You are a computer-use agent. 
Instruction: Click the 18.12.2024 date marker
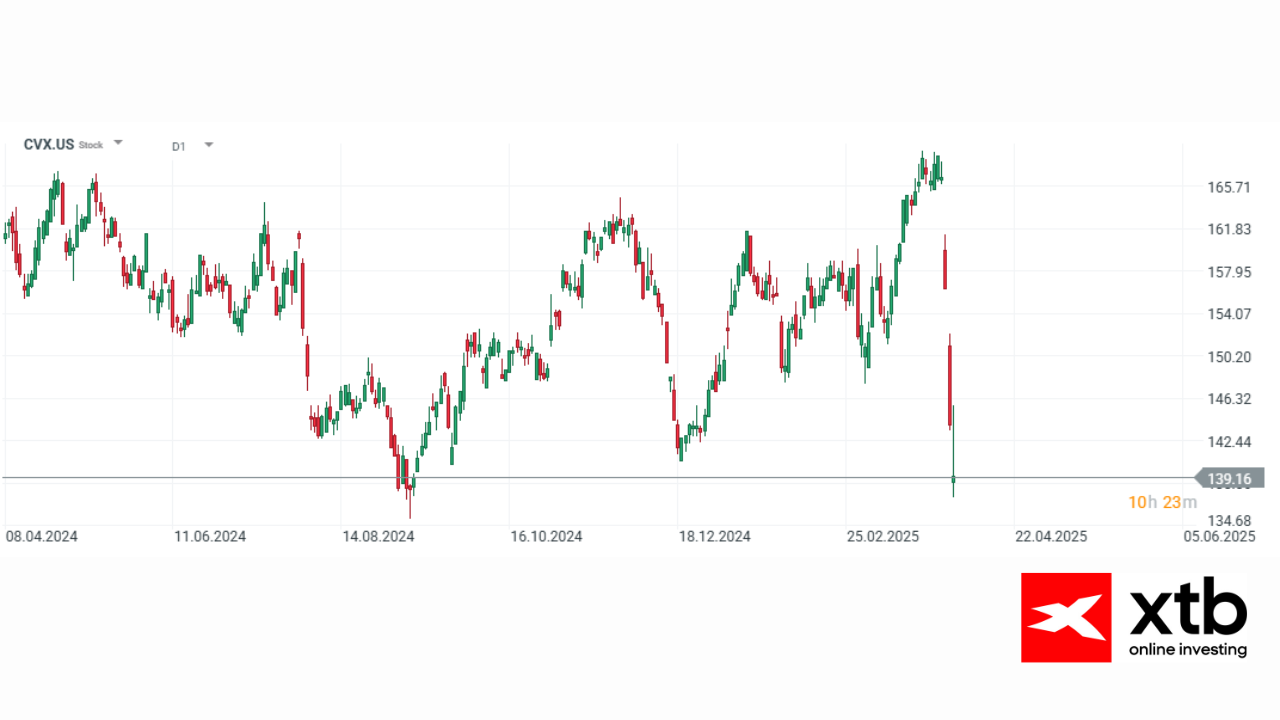(715, 537)
